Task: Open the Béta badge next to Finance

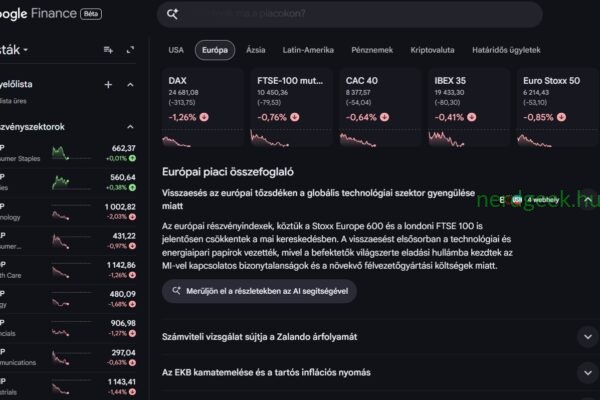Action: click(x=91, y=14)
